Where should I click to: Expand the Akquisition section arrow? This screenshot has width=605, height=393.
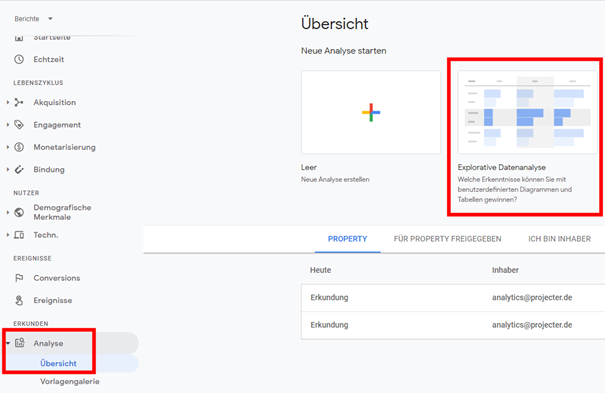[x=8, y=102]
